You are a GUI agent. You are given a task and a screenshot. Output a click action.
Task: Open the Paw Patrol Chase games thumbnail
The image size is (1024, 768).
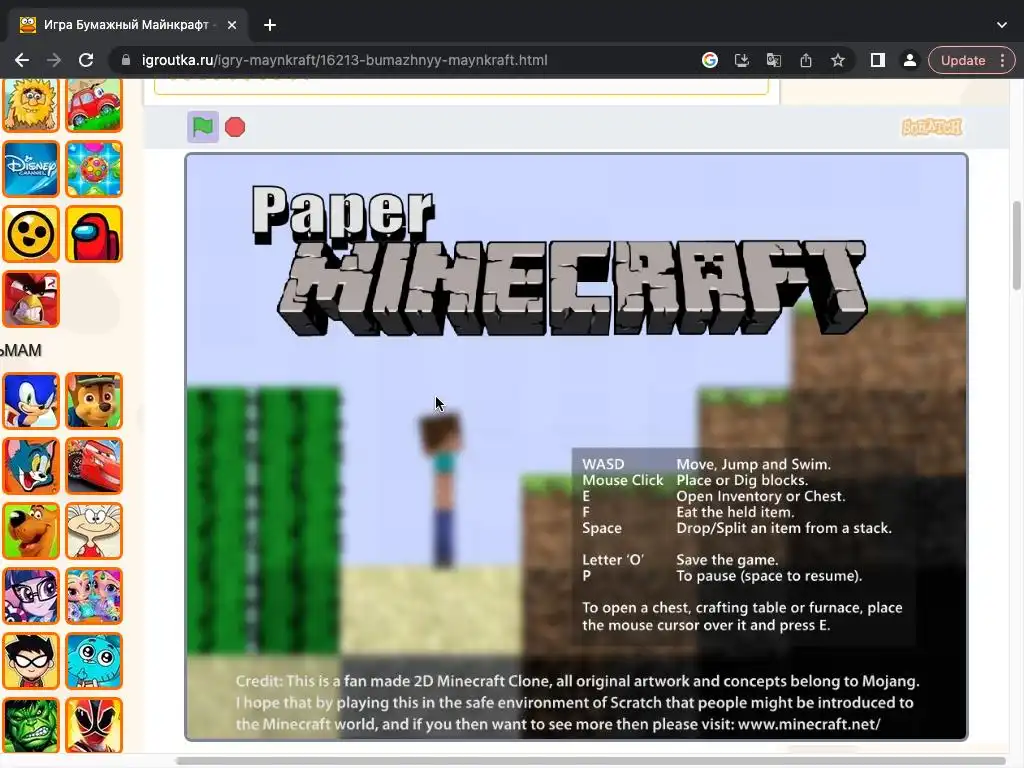[x=94, y=401]
